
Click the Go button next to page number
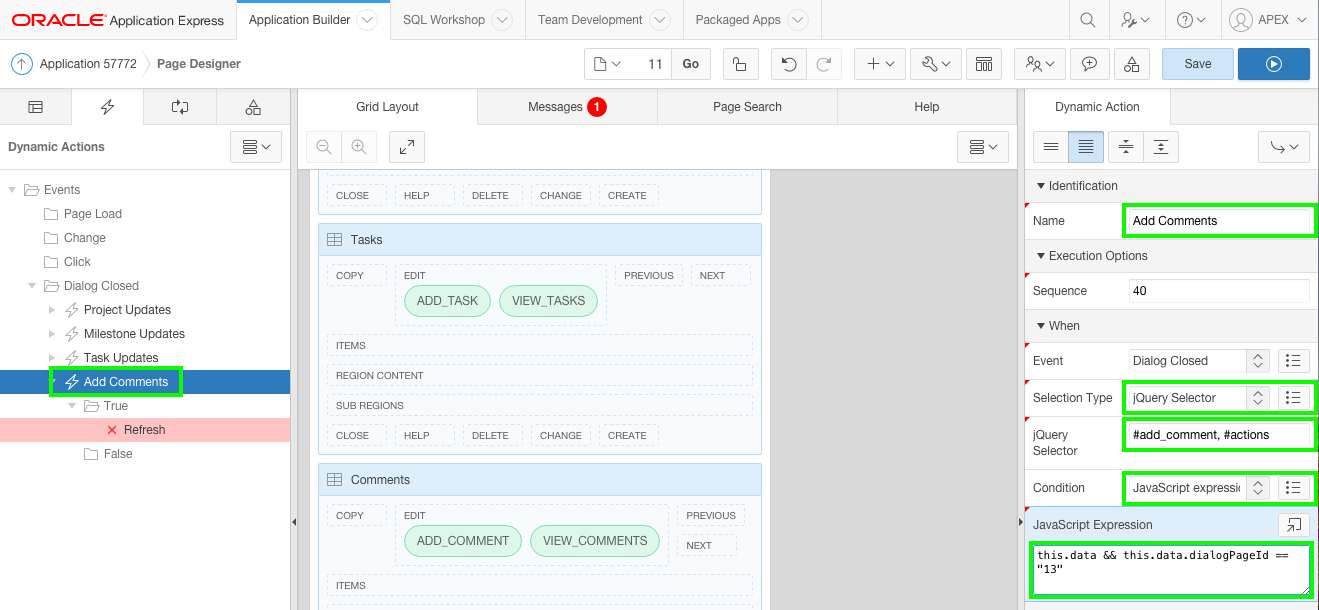(x=690, y=63)
